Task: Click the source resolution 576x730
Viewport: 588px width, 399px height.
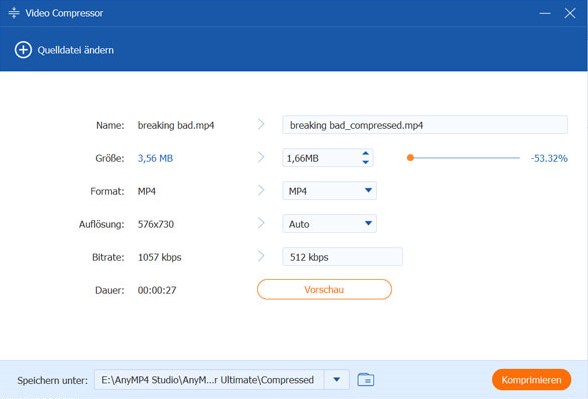Action: click(156, 224)
